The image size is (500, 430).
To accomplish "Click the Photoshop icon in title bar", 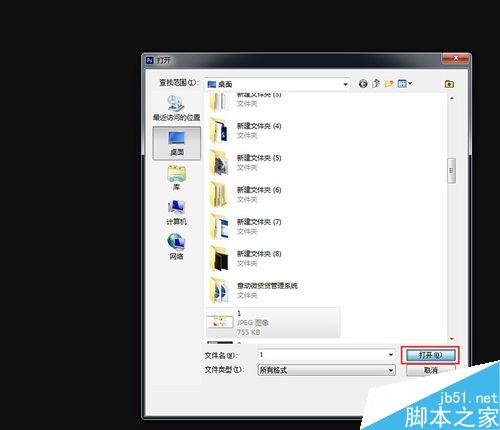I will pyautogui.click(x=150, y=60).
